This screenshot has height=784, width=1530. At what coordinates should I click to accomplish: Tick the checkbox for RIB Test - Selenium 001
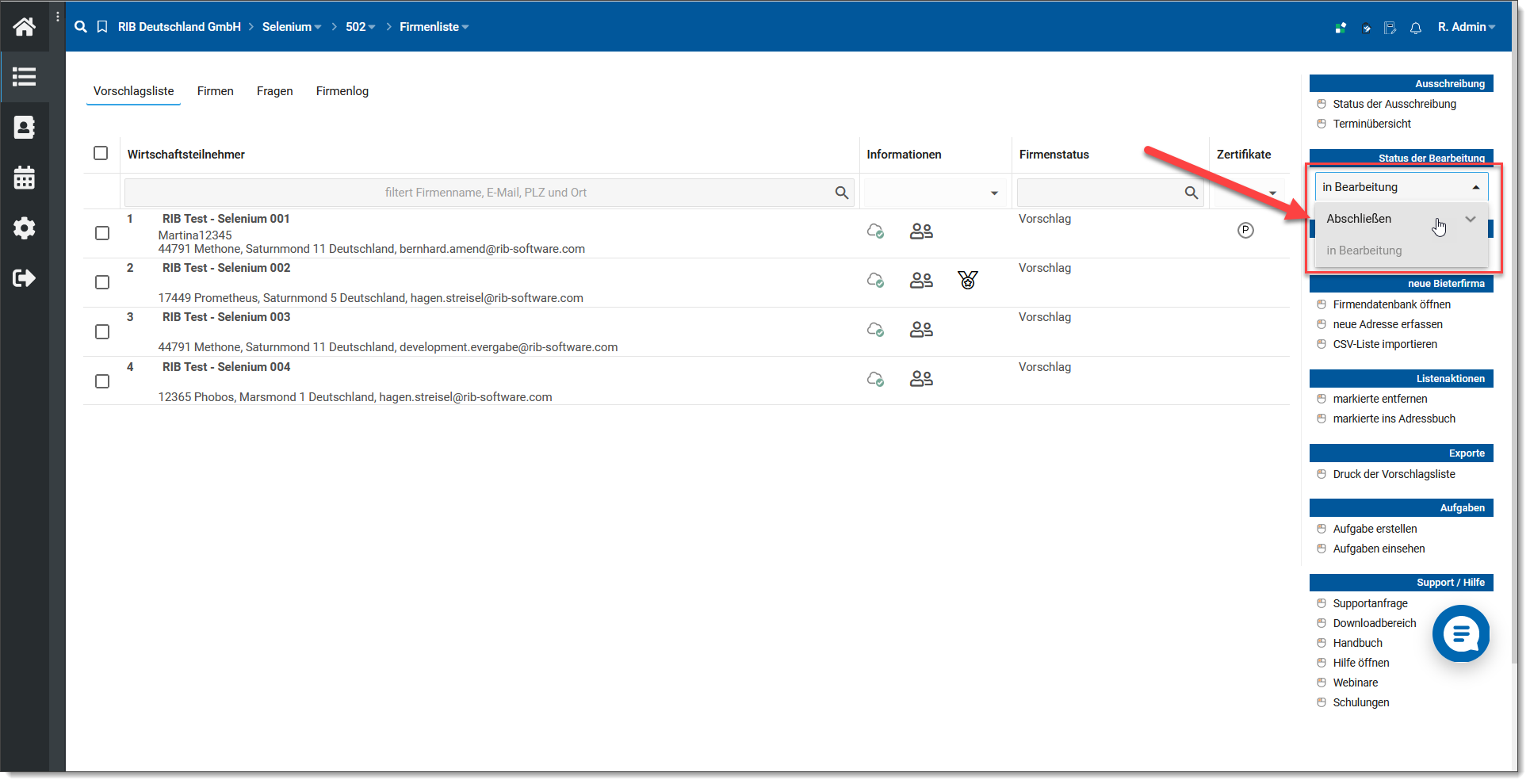coord(102,233)
